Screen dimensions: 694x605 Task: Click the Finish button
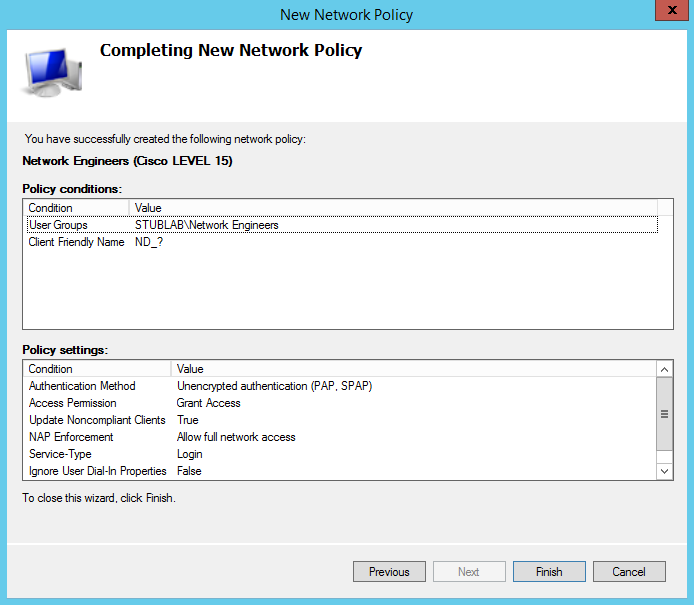coord(549,571)
